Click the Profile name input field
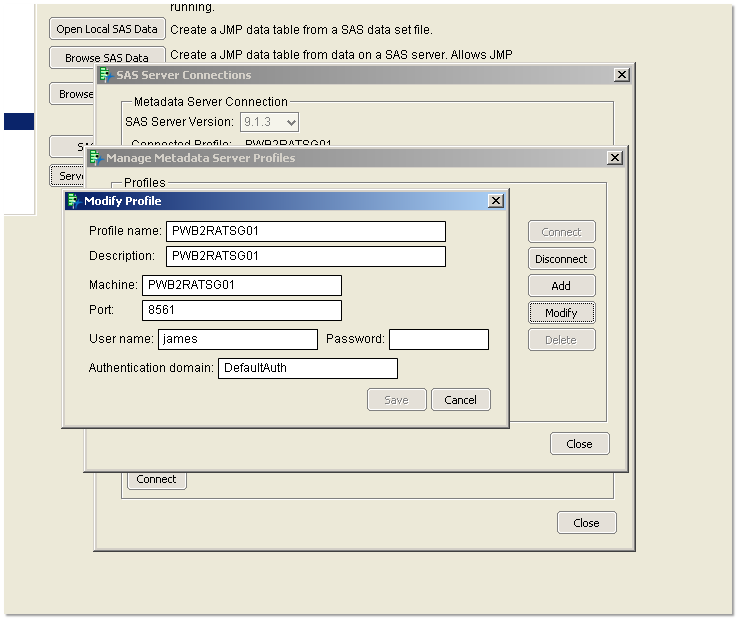This screenshot has width=737, height=619. click(x=306, y=231)
